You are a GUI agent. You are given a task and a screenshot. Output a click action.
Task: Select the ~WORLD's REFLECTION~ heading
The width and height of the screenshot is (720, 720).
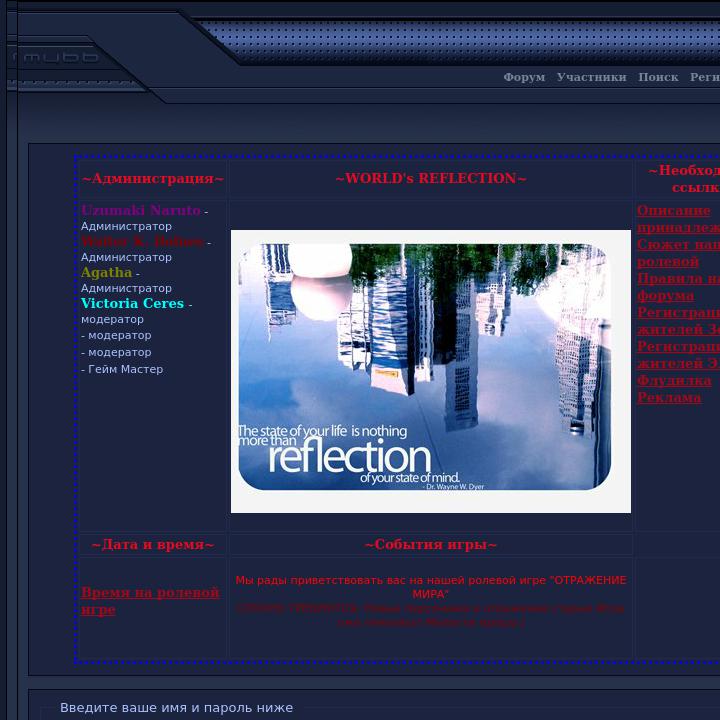coord(431,178)
